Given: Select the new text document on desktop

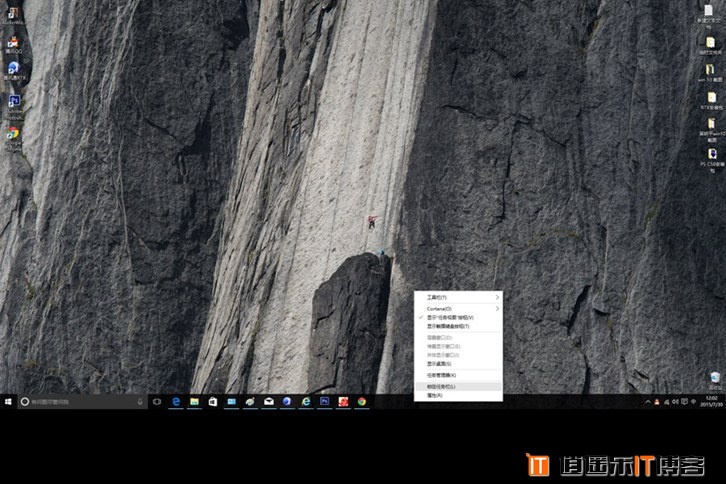Looking at the screenshot, I should (709, 16).
